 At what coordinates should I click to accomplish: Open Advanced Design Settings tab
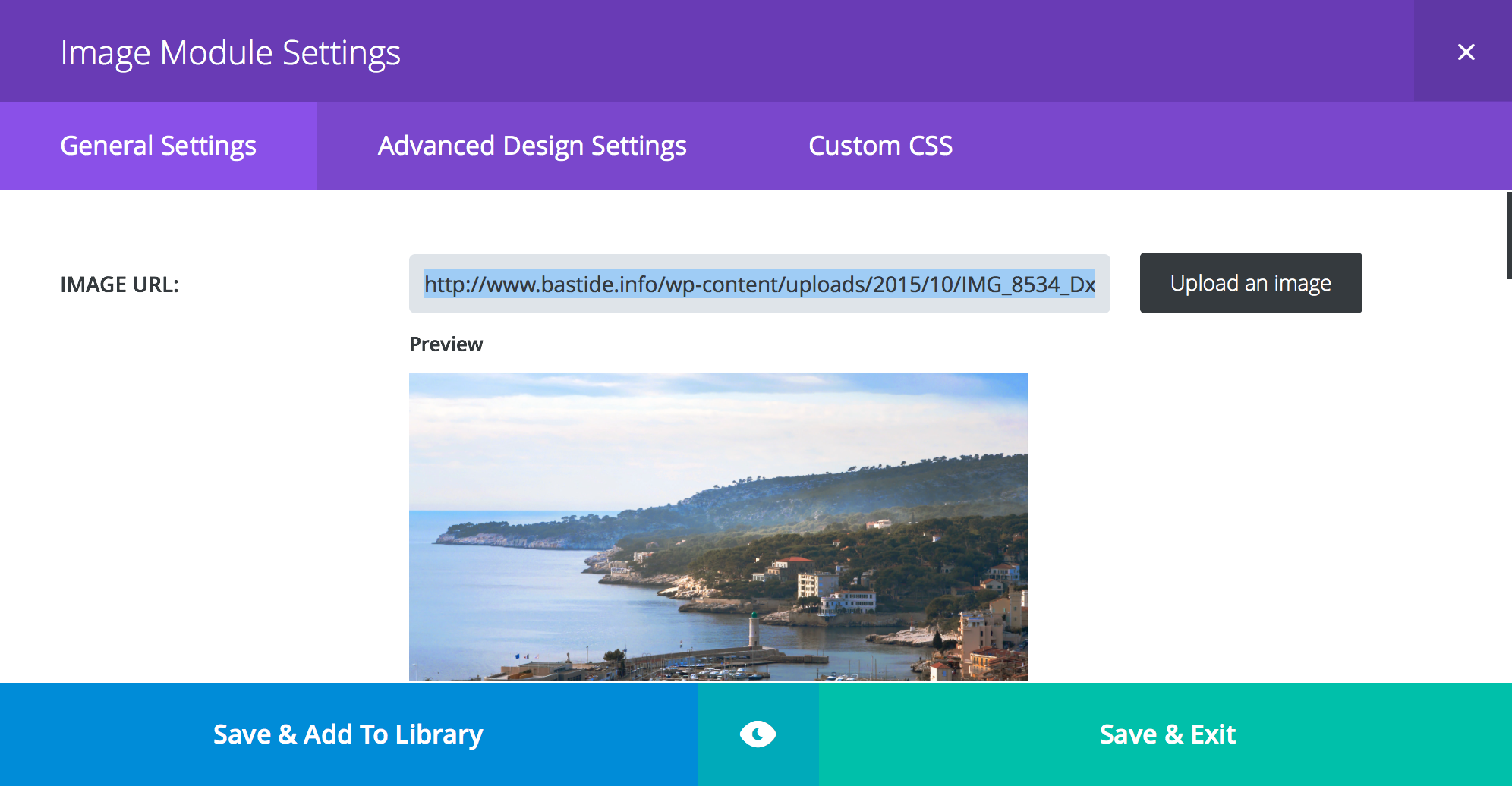click(x=532, y=146)
